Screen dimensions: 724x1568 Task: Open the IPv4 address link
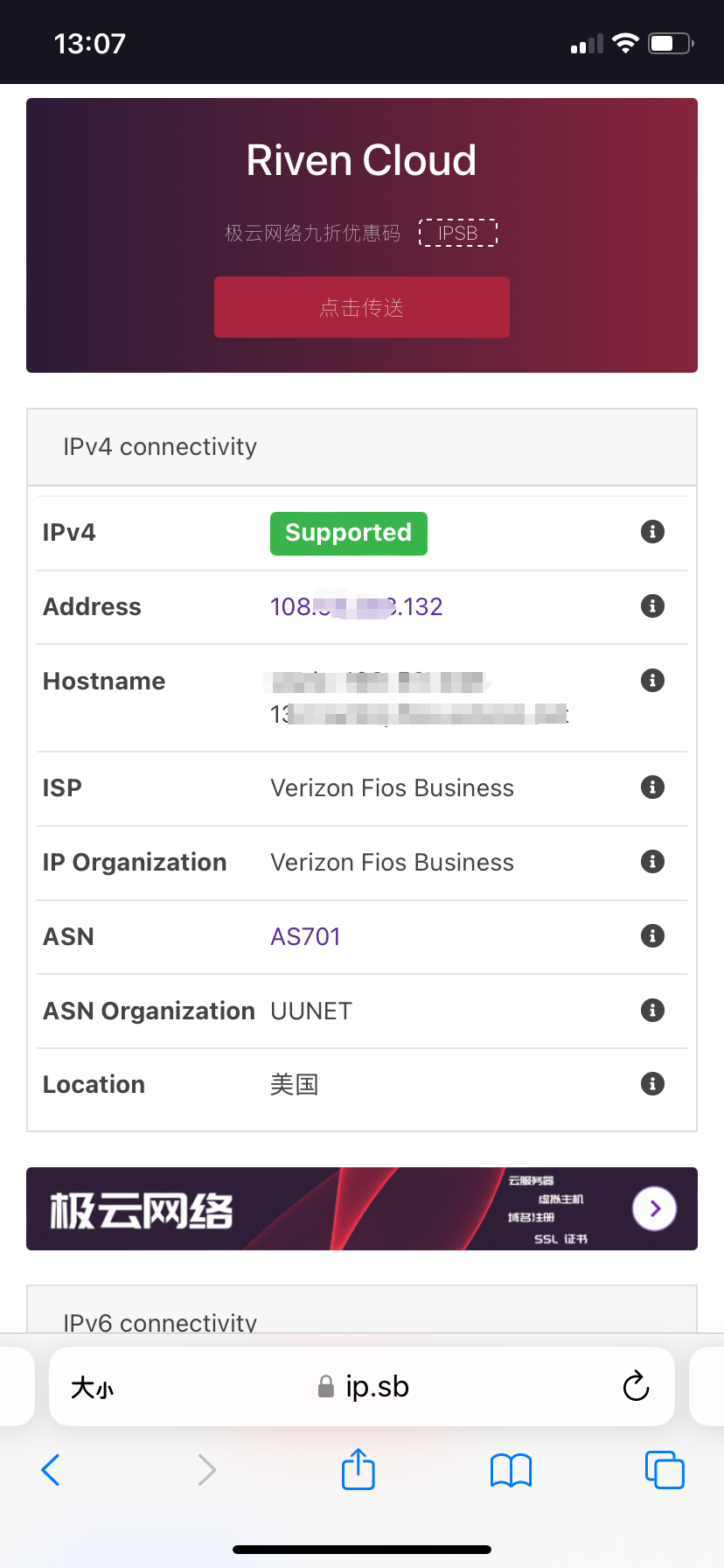tap(356, 606)
